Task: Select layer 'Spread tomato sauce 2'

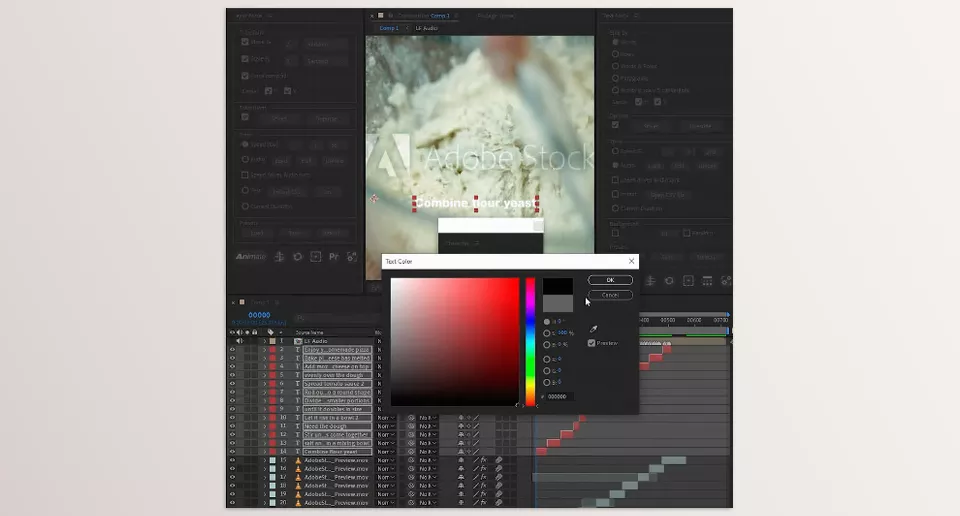Action: pyautogui.click(x=337, y=384)
